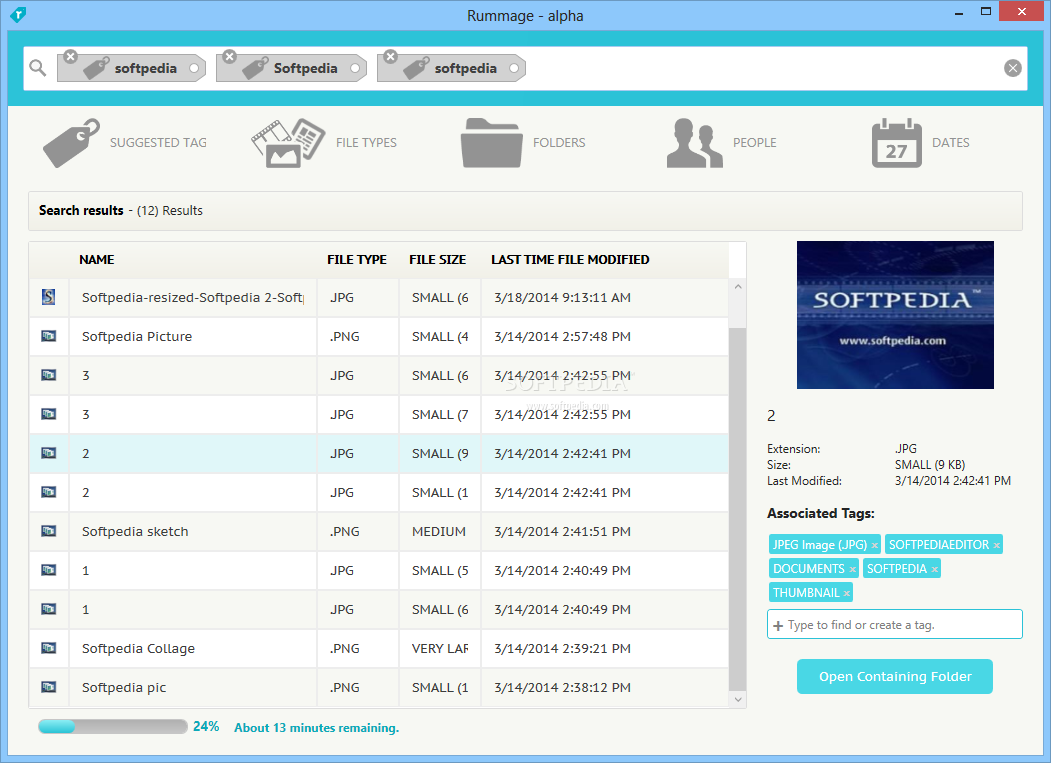
Task: Click the 'About 13 minutes remaining.' status text
Action: click(316, 727)
